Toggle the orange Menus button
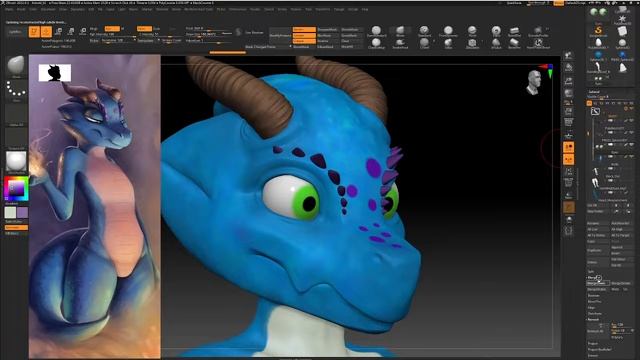This screenshot has height=360, width=640. click(558, 3)
